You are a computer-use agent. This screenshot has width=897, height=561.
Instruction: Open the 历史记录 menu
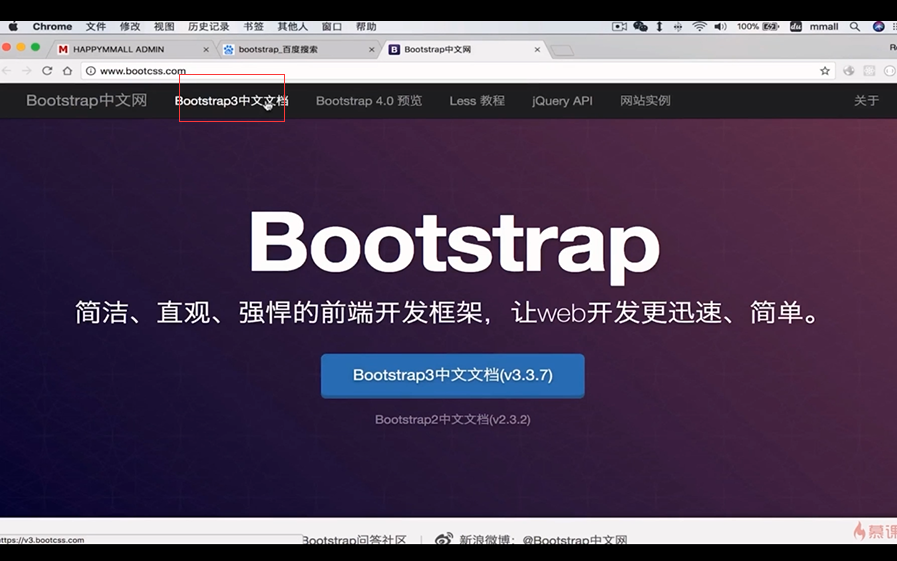(x=208, y=26)
